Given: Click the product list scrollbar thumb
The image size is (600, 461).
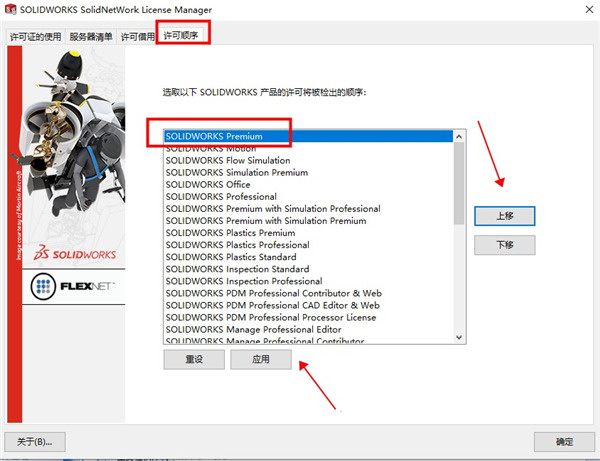Looking at the screenshot, I should click(x=459, y=183).
